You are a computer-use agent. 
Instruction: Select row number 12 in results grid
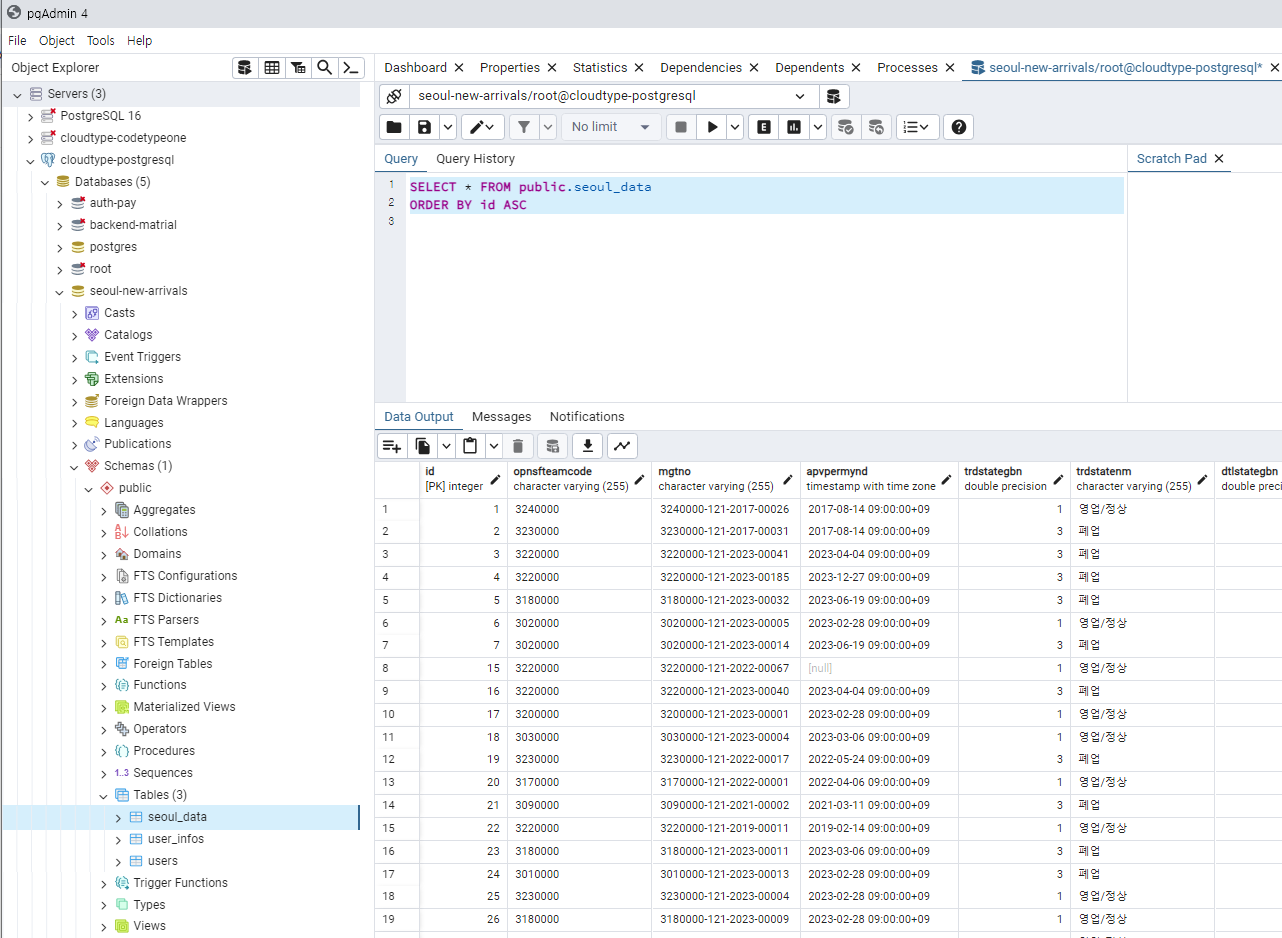tap(397, 759)
